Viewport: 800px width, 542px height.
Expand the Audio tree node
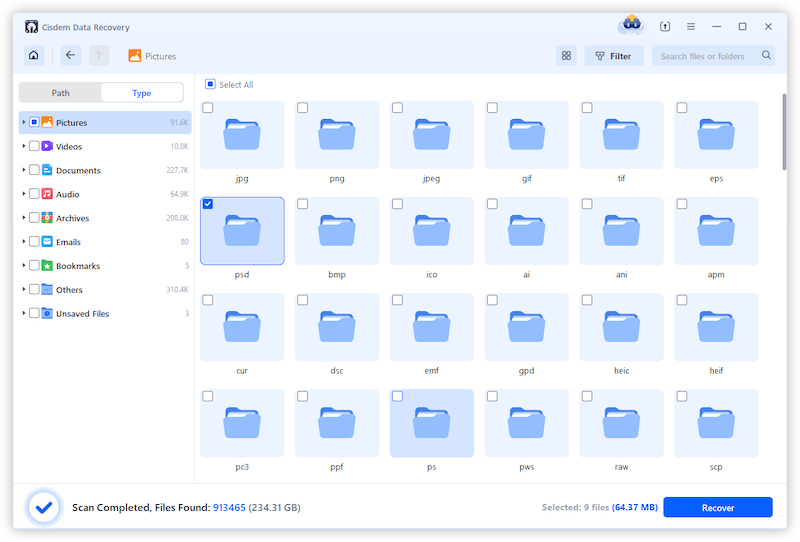(x=23, y=194)
